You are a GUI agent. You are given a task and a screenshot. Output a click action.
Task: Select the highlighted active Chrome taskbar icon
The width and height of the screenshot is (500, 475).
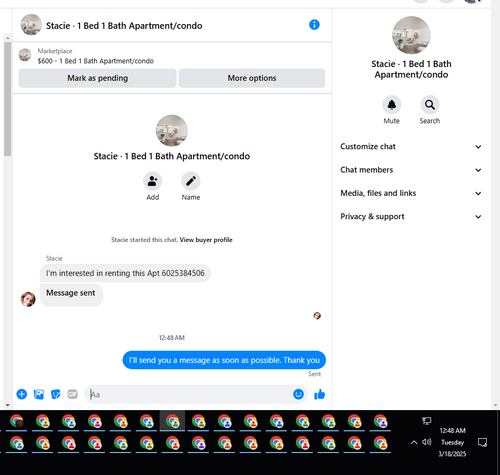(172, 421)
